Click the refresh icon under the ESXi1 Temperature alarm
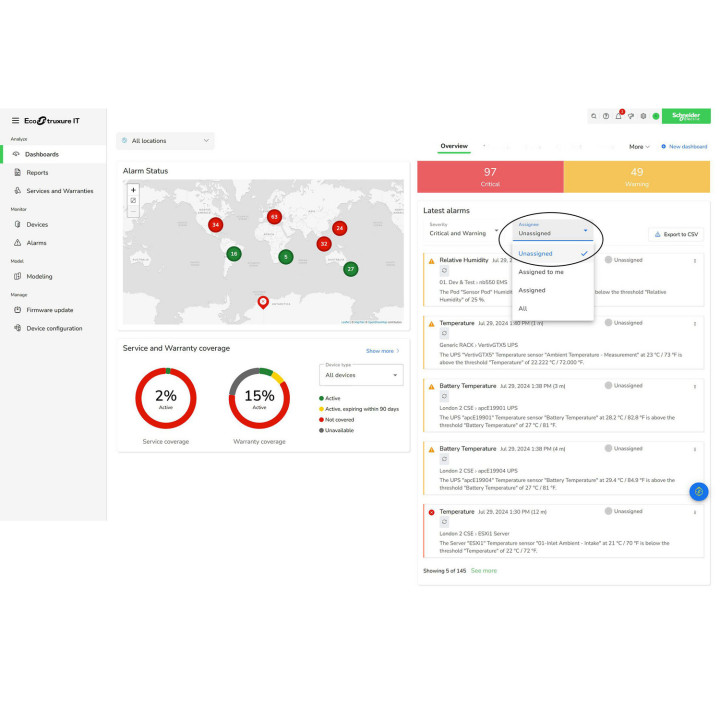 [444, 522]
